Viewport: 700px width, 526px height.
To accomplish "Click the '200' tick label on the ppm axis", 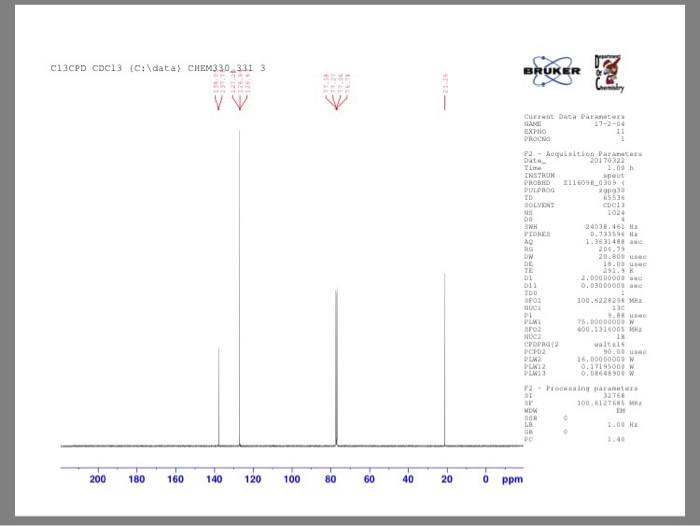I will [98, 479].
